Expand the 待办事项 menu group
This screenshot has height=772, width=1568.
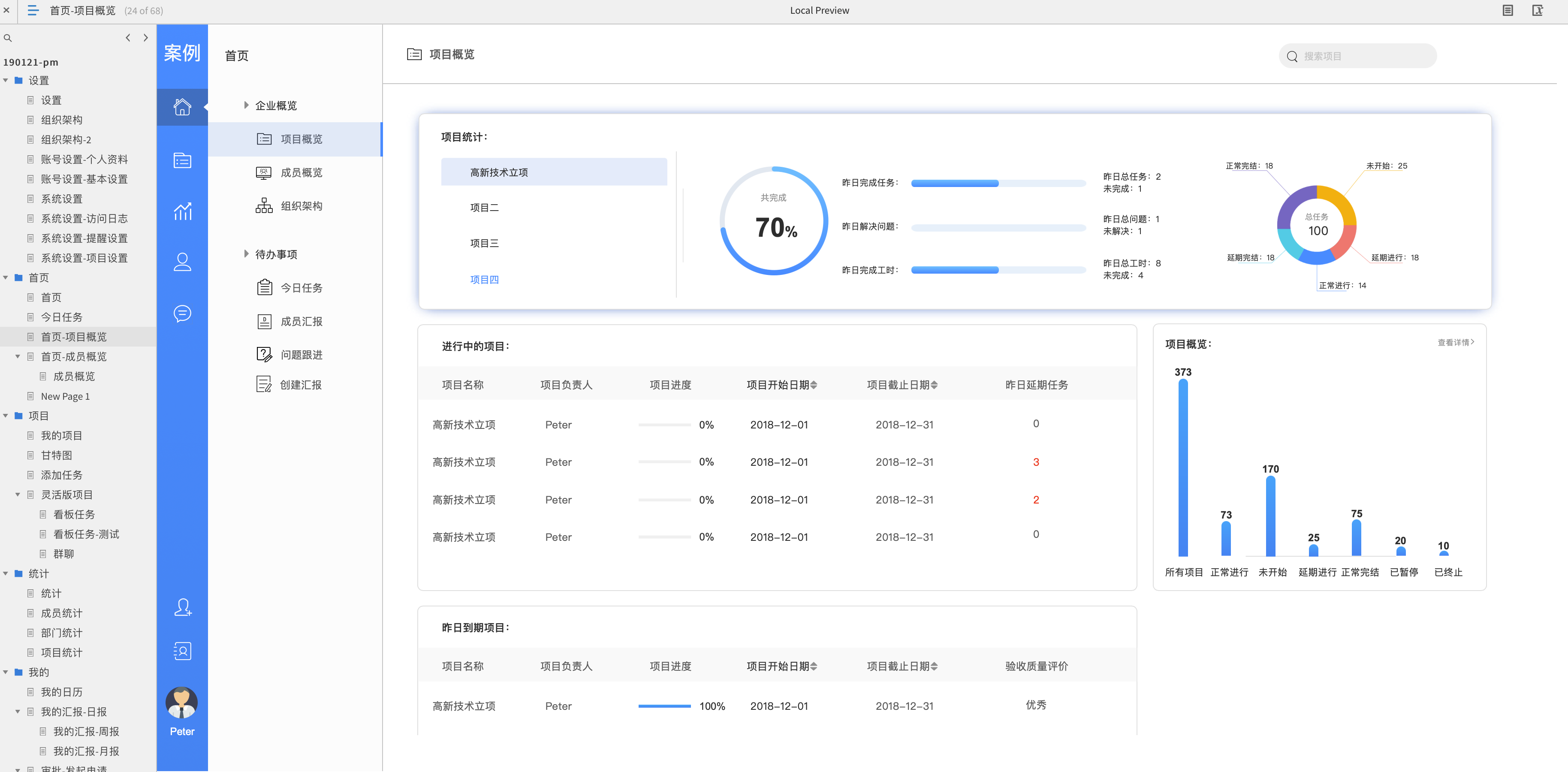click(x=246, y=254)
